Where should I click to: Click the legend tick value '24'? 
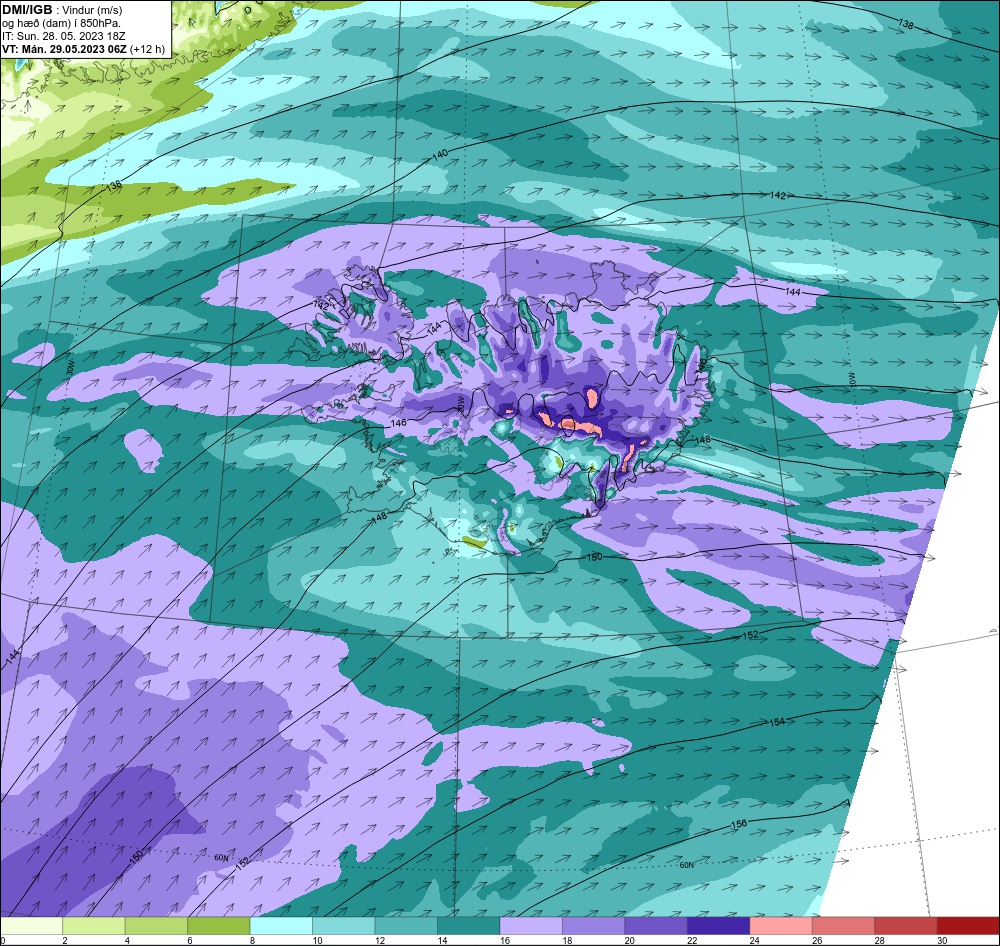coord(754,940)
